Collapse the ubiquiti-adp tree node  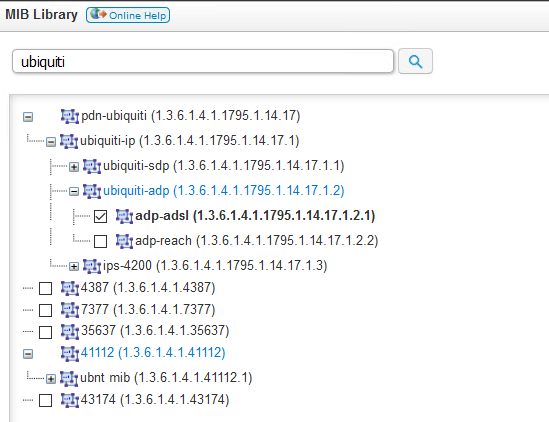click(74, 192)
